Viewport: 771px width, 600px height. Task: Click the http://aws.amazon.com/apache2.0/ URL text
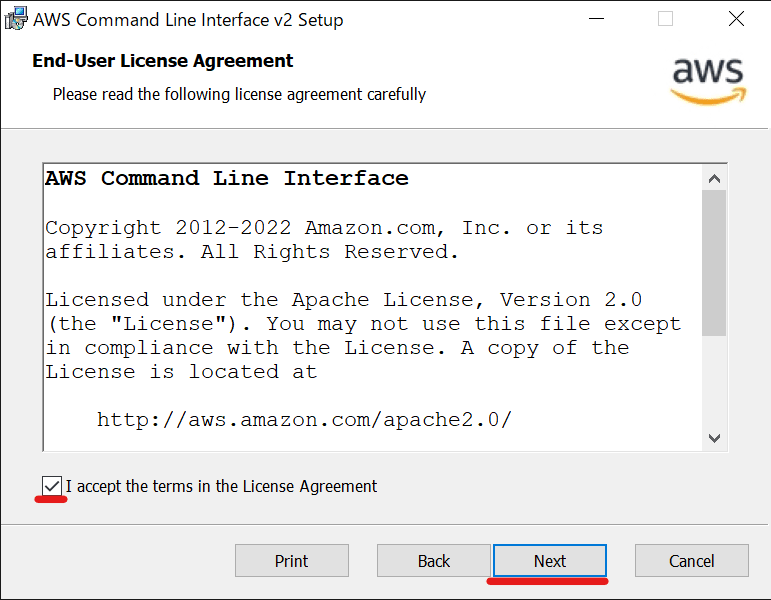click(304, 420)
